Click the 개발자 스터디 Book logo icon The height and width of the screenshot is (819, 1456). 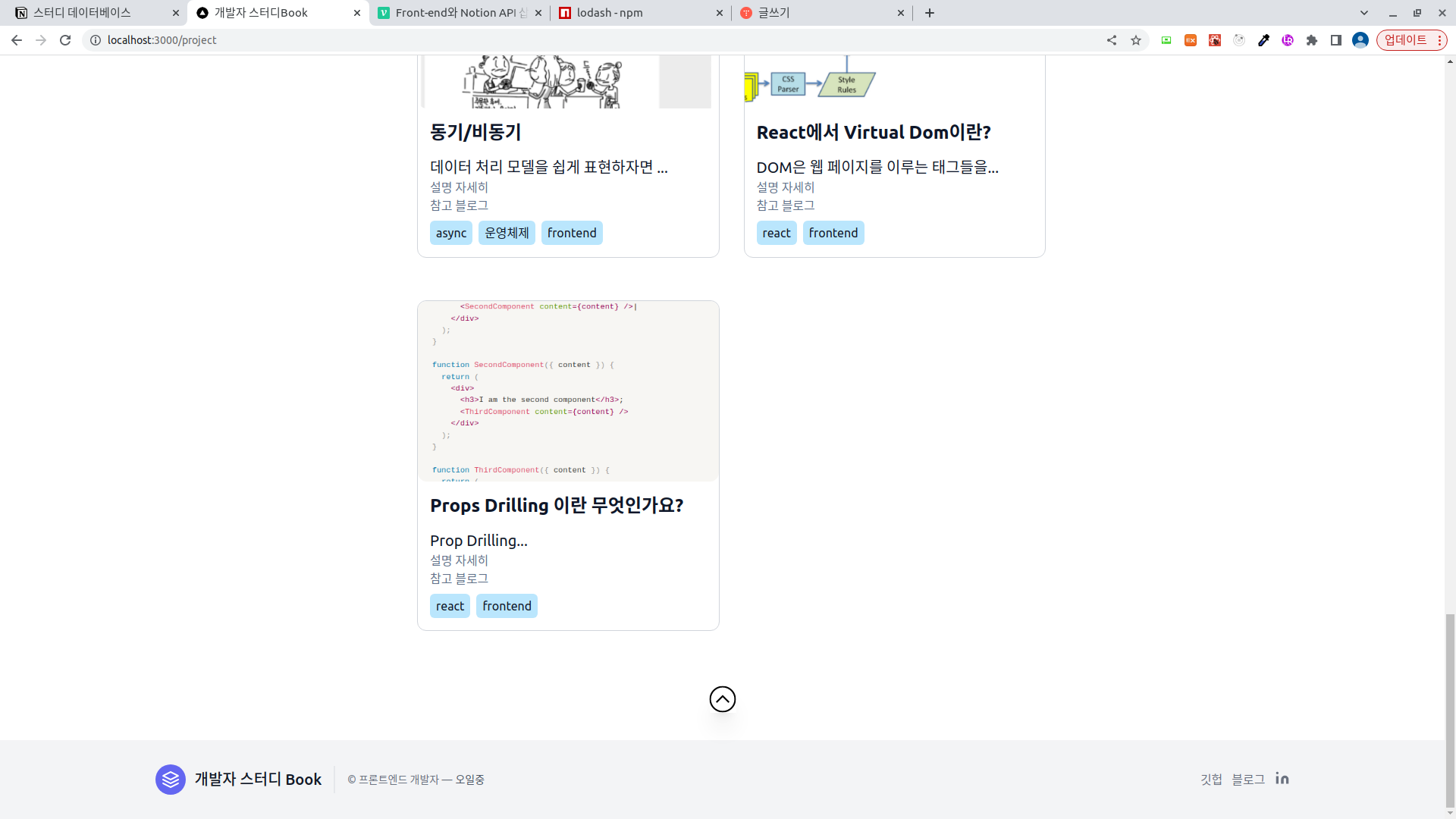[171, 780]
